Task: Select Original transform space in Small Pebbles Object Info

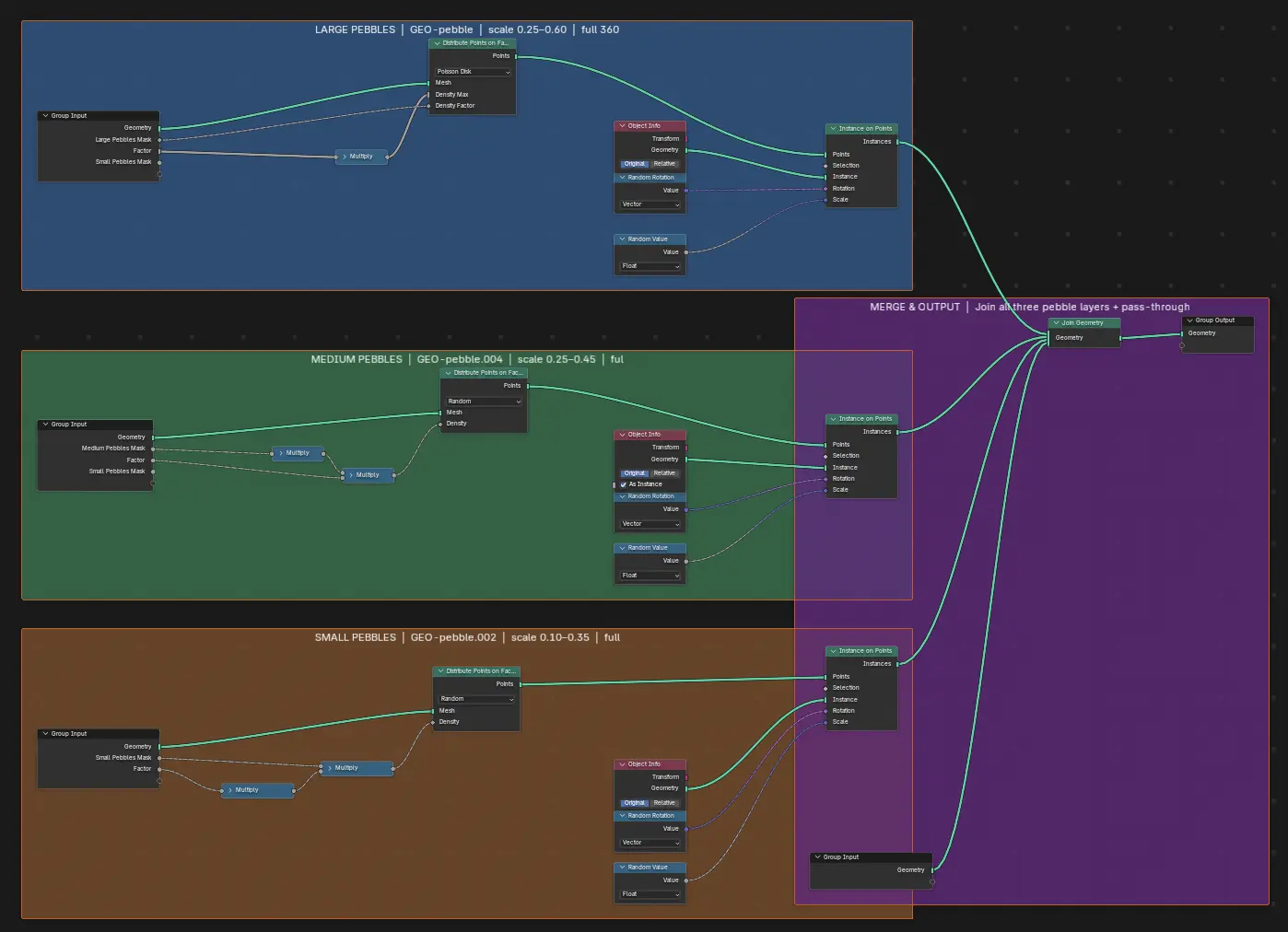Action: point(635,803)
